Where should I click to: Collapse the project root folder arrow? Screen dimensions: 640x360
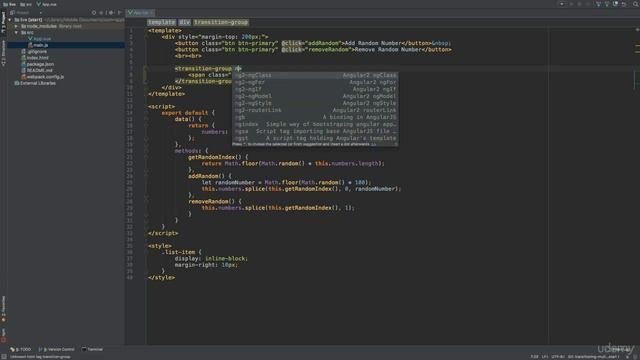10,20
